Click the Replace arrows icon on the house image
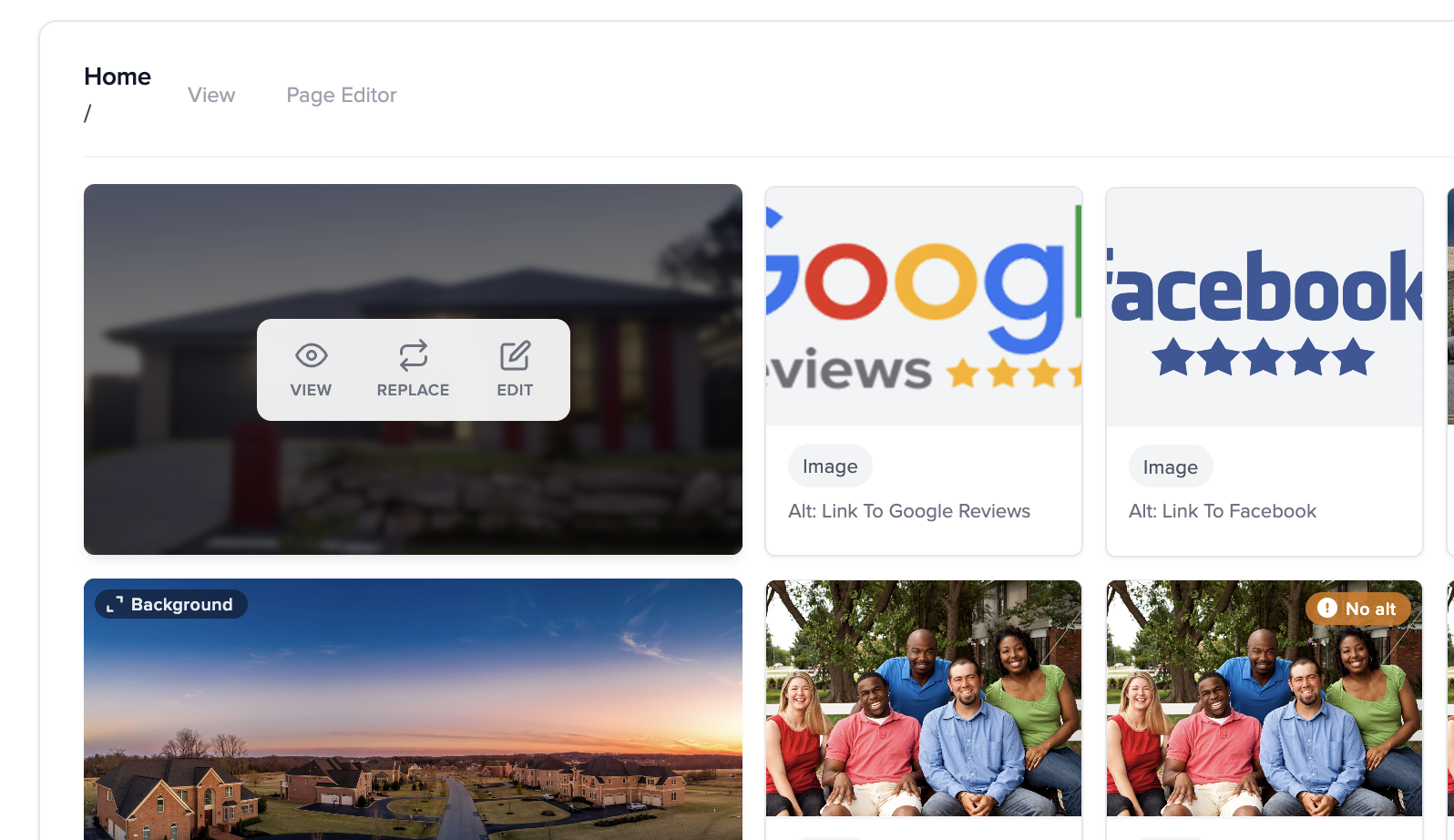 tap(413, 355)
